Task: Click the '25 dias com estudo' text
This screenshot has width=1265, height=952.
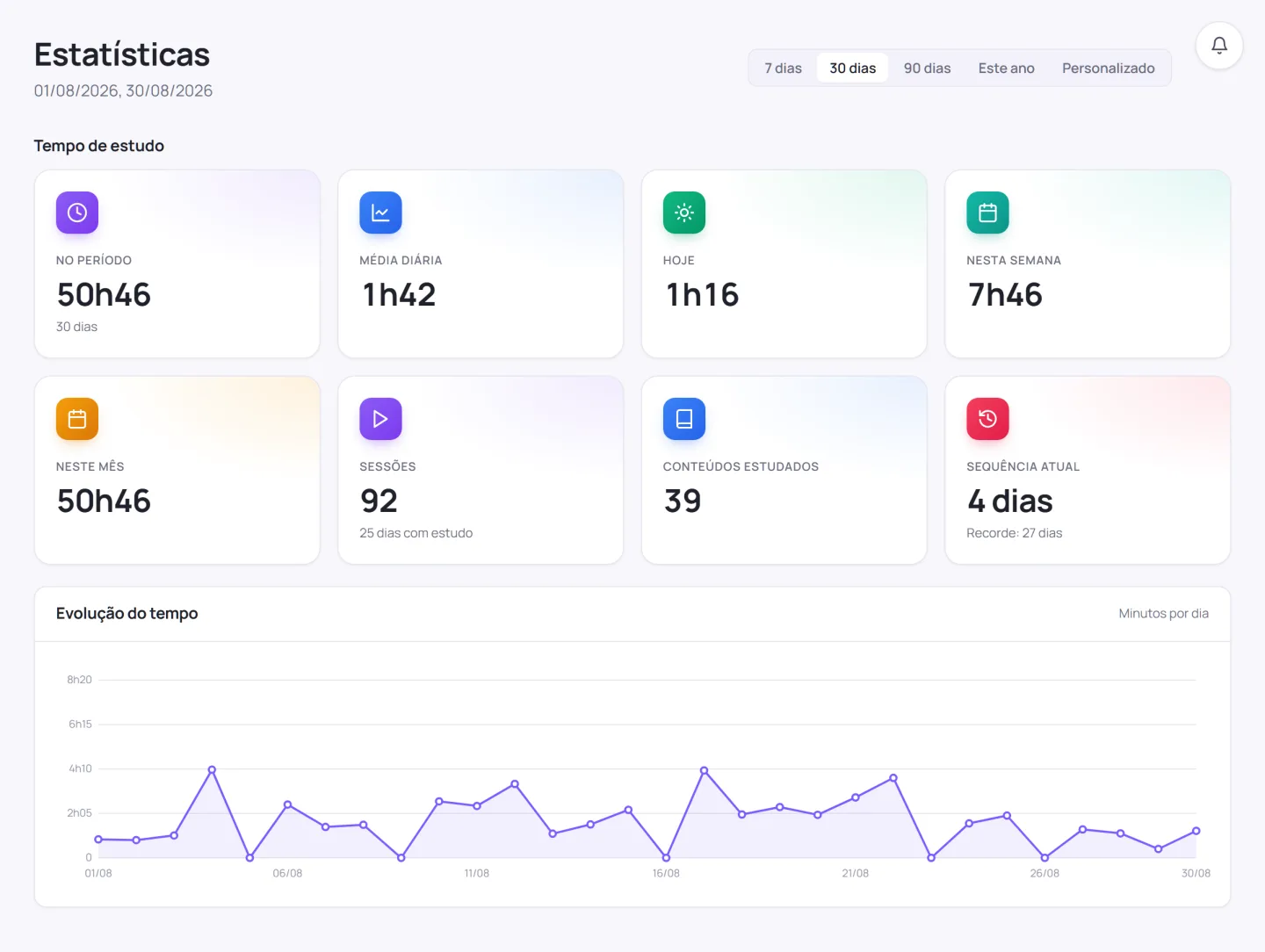Action: point(416,533)
